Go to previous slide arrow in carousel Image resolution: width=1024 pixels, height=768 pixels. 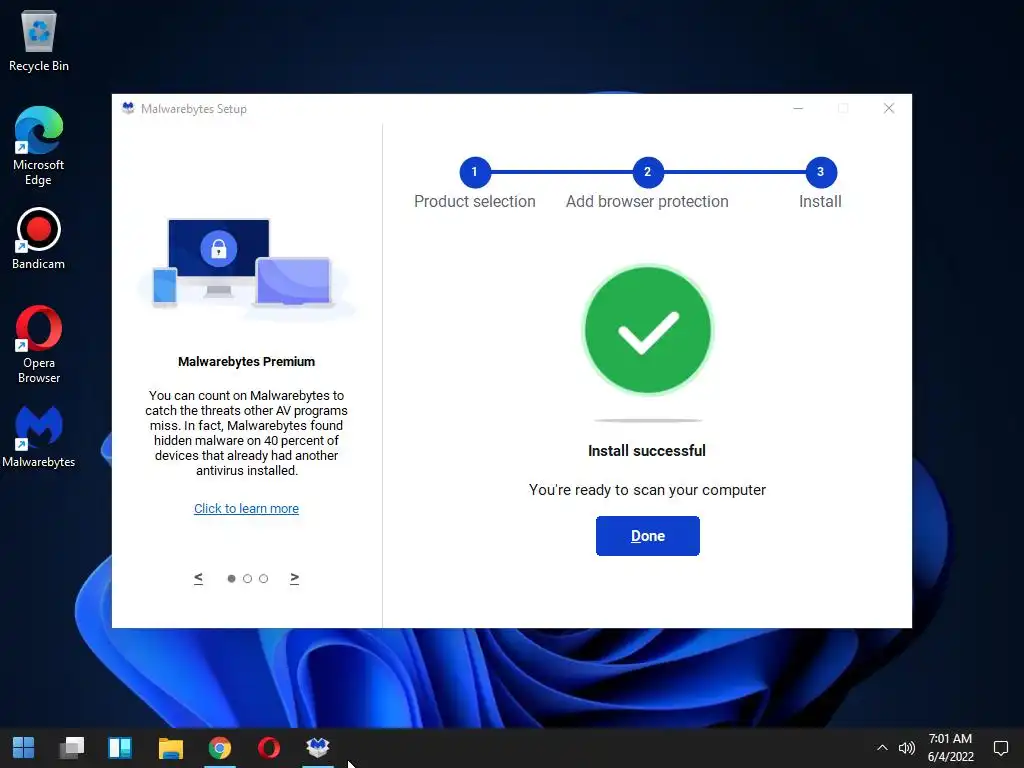[x=199, y=578]
